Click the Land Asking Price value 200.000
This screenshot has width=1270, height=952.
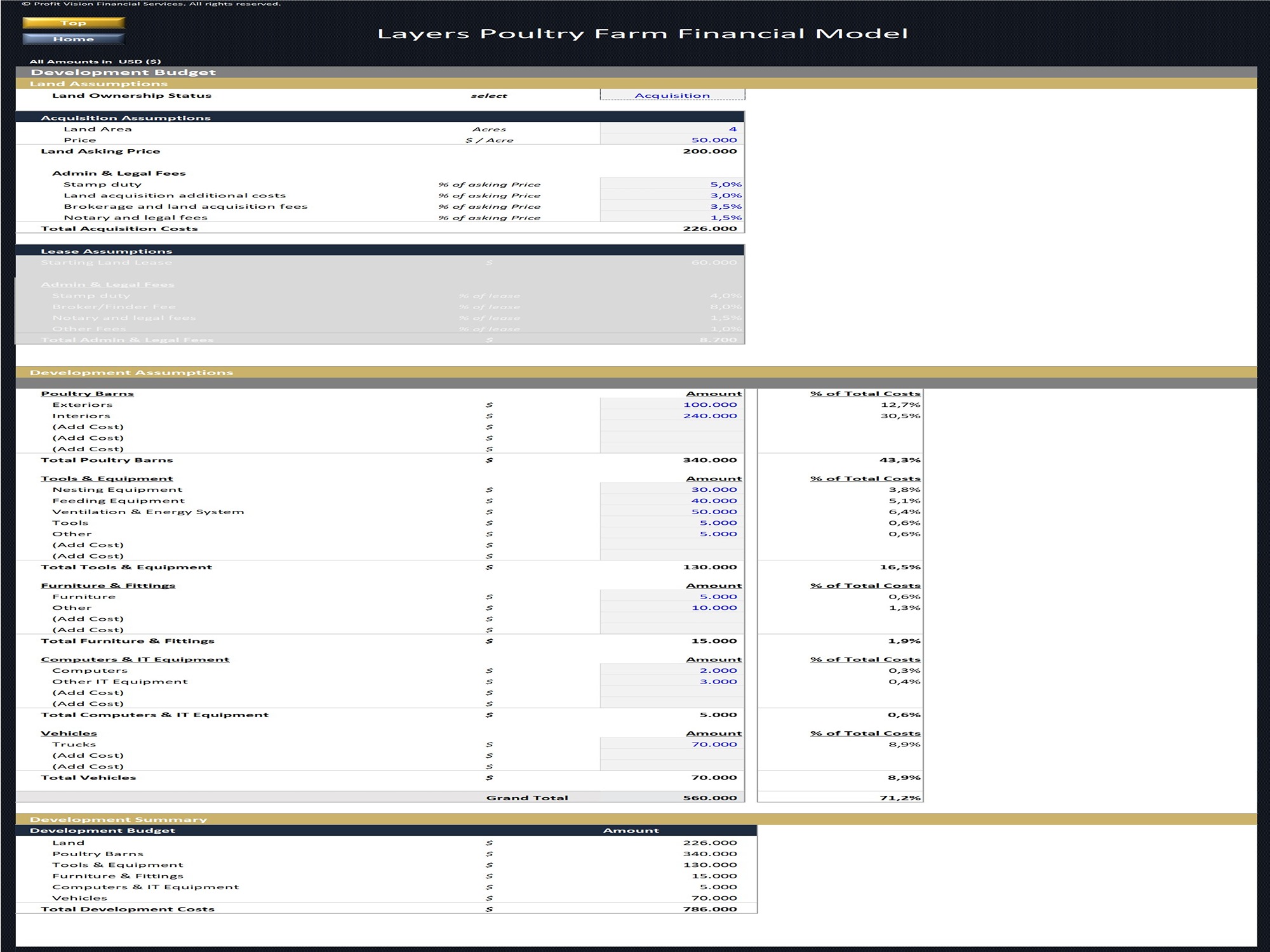[x=710, y=151]
